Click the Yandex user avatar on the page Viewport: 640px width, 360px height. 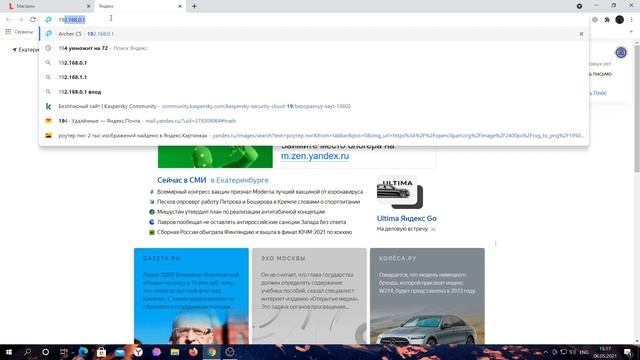621,52
